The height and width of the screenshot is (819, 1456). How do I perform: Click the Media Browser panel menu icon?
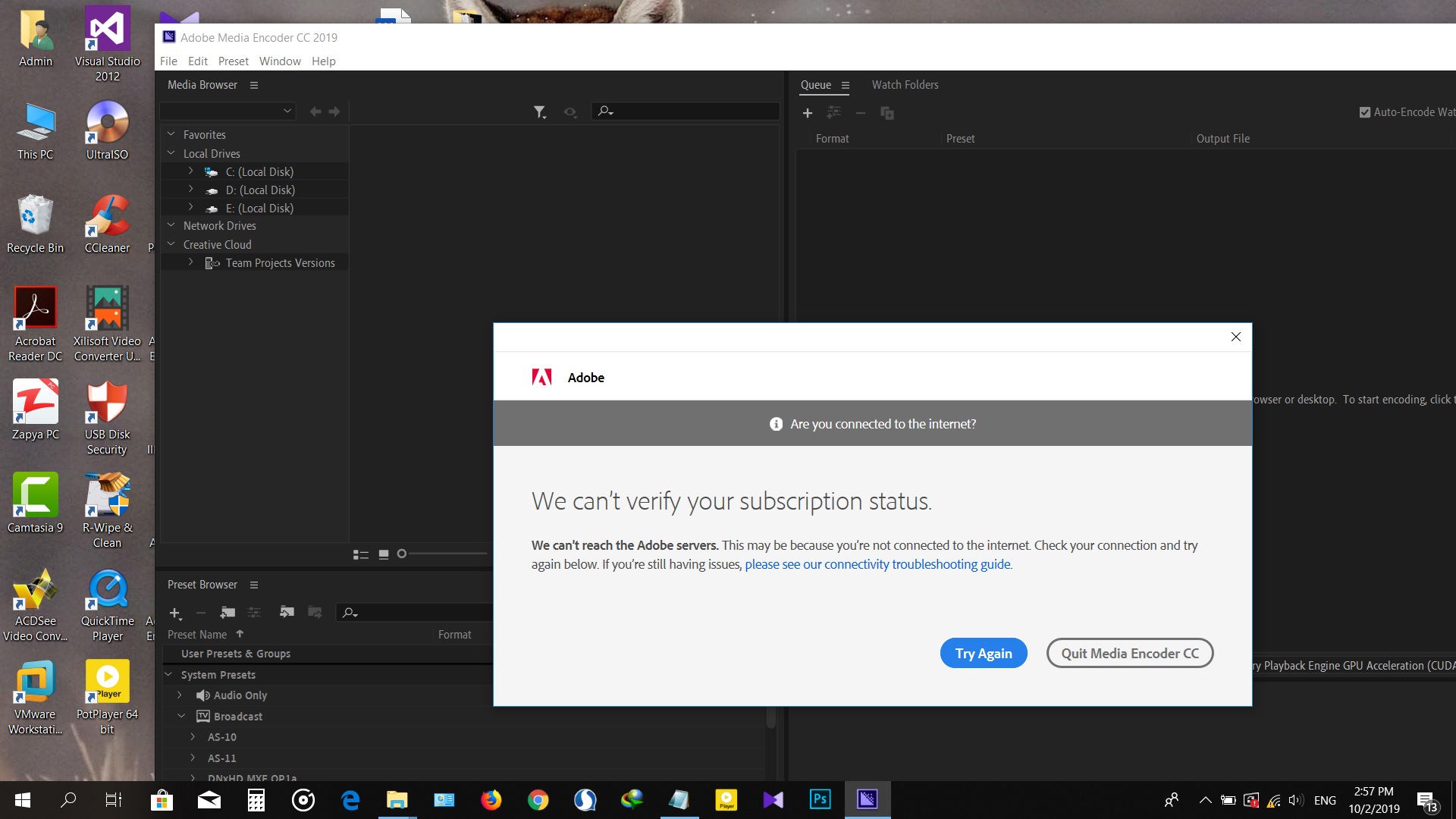coord(253,84)
